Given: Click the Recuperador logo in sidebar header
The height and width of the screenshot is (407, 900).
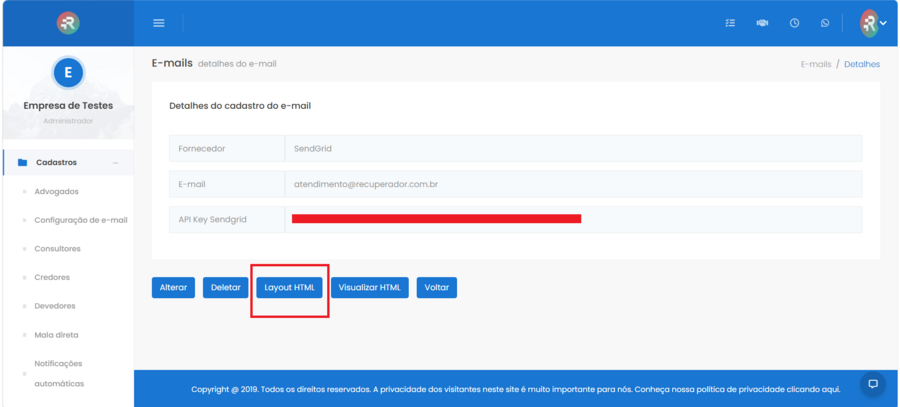Looking at the screenshot, I should (x=68, y=22).
